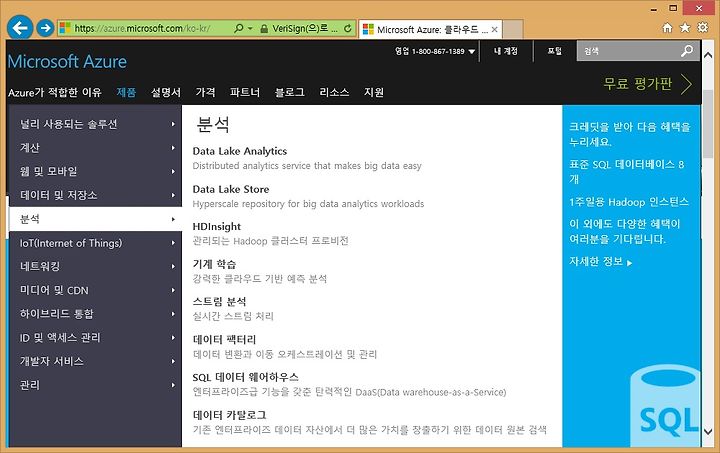Open 스트림 분석 link

pos(219,302)
